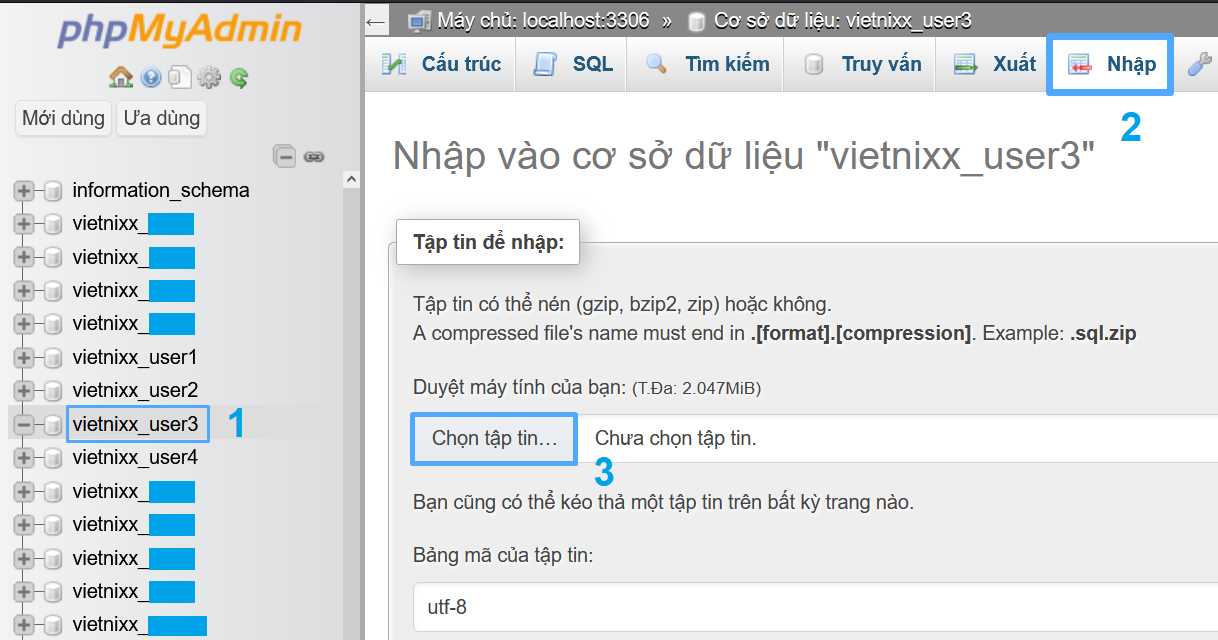This screenshot has width=1218, height=640.
Task: Go to the Xuất export tab
Action: tap(995, 65)
